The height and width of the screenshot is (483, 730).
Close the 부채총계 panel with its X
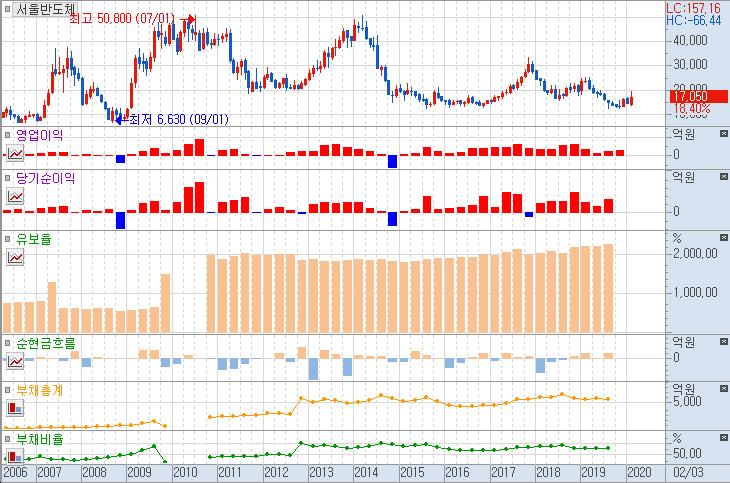tap(723, 388)
